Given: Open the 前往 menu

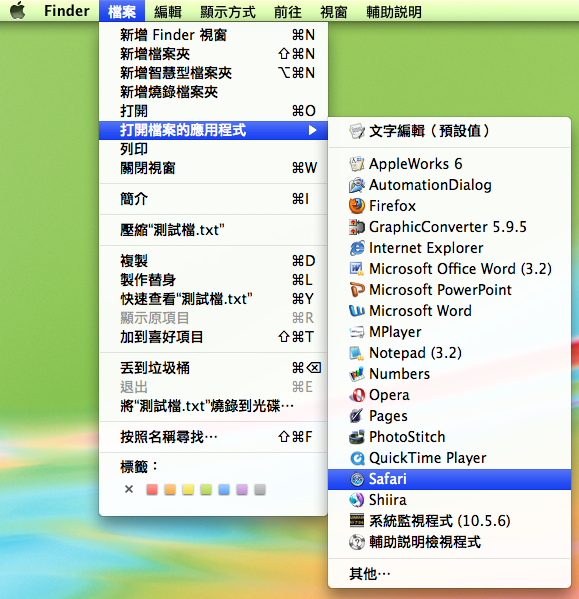Looking at the screenshot, I should tap(288, 11).
